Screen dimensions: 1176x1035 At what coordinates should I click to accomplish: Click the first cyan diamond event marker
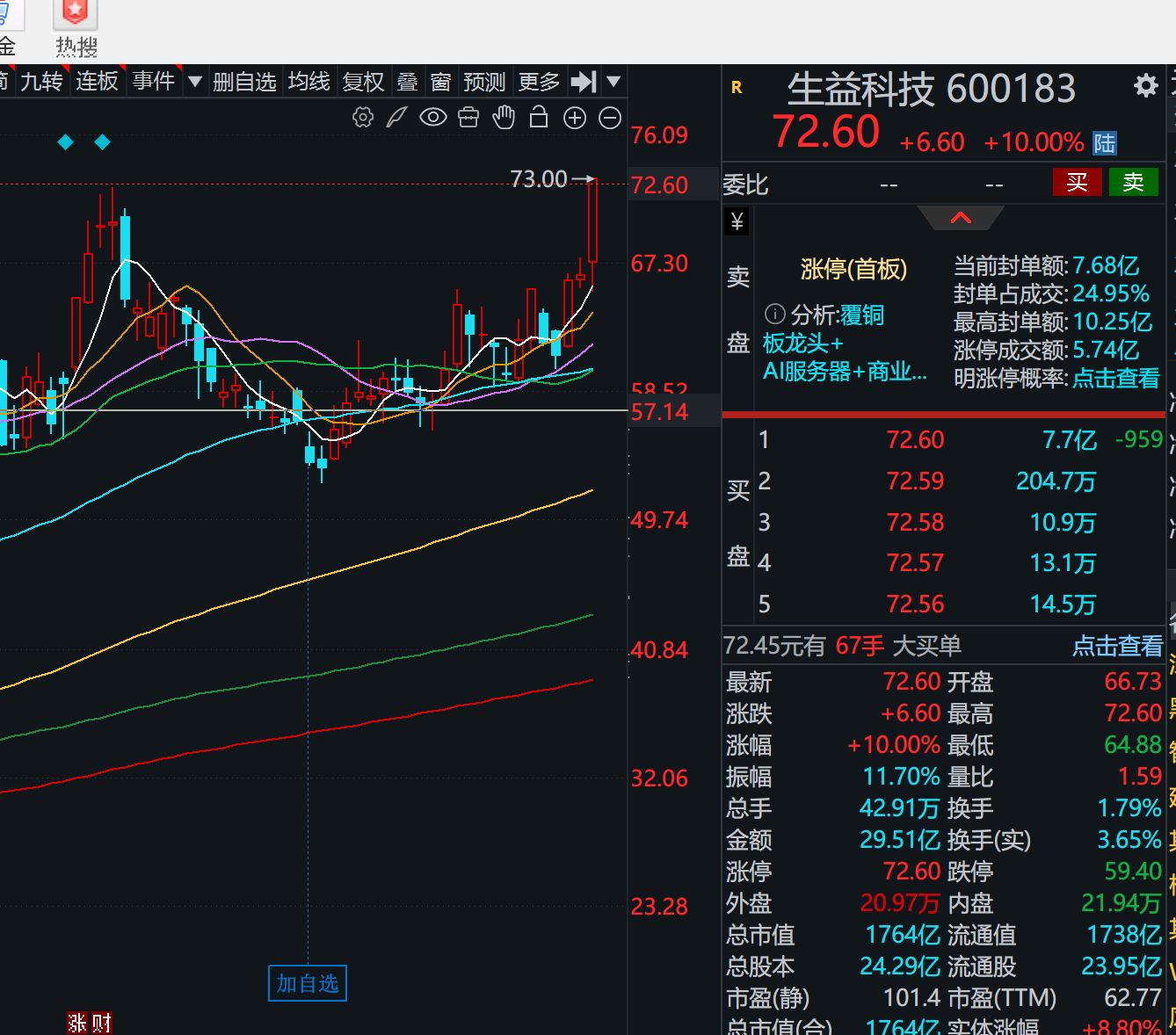tap(66, 141)
